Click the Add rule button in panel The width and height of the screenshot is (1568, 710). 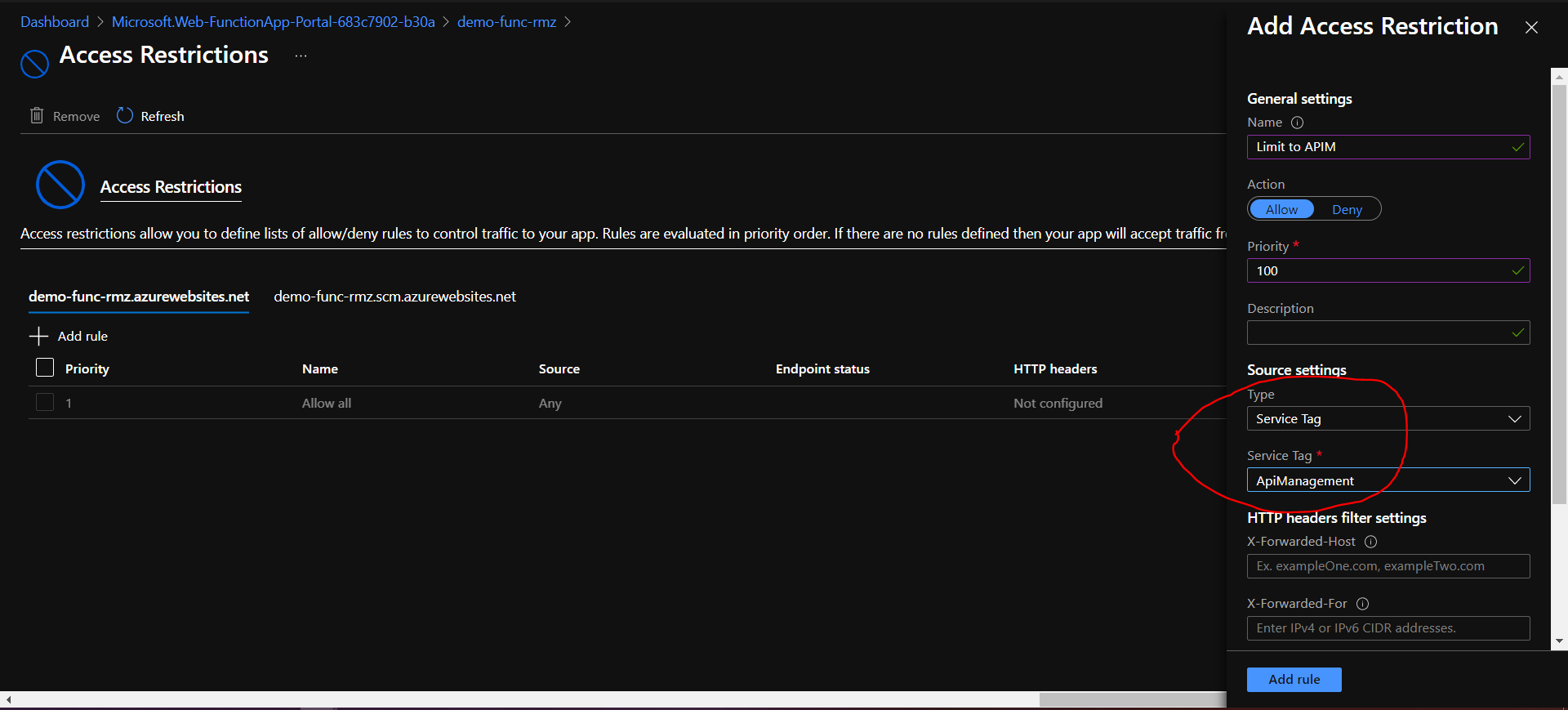1294,680
